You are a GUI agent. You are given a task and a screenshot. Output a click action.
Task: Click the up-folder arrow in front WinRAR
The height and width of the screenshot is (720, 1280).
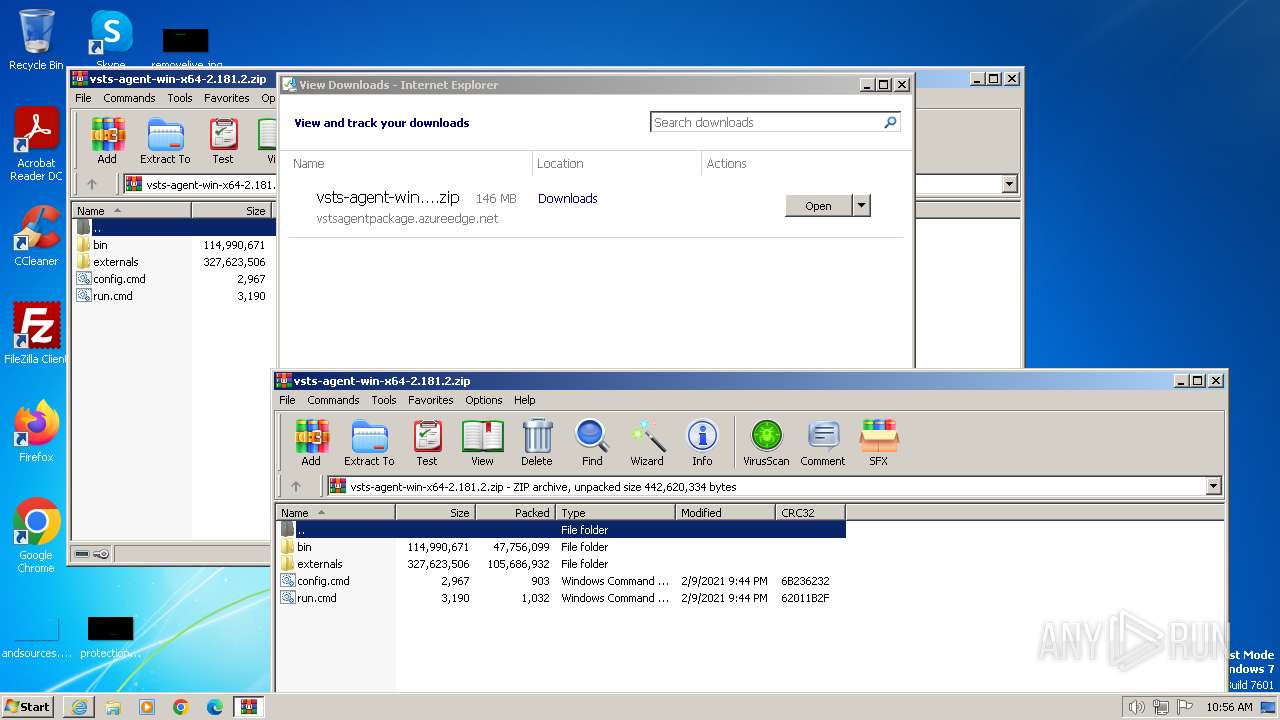pos(296,487)
